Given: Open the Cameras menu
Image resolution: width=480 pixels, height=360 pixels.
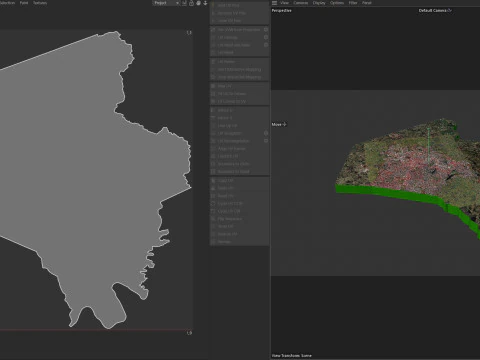Looking at the screenshot, I should (x=301, y=3).
